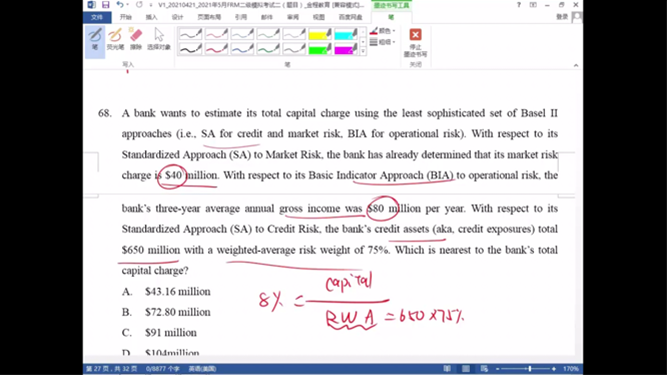The image size is (667, 375).
Task: Undo the last ink stroke
Action: [120, 5]
